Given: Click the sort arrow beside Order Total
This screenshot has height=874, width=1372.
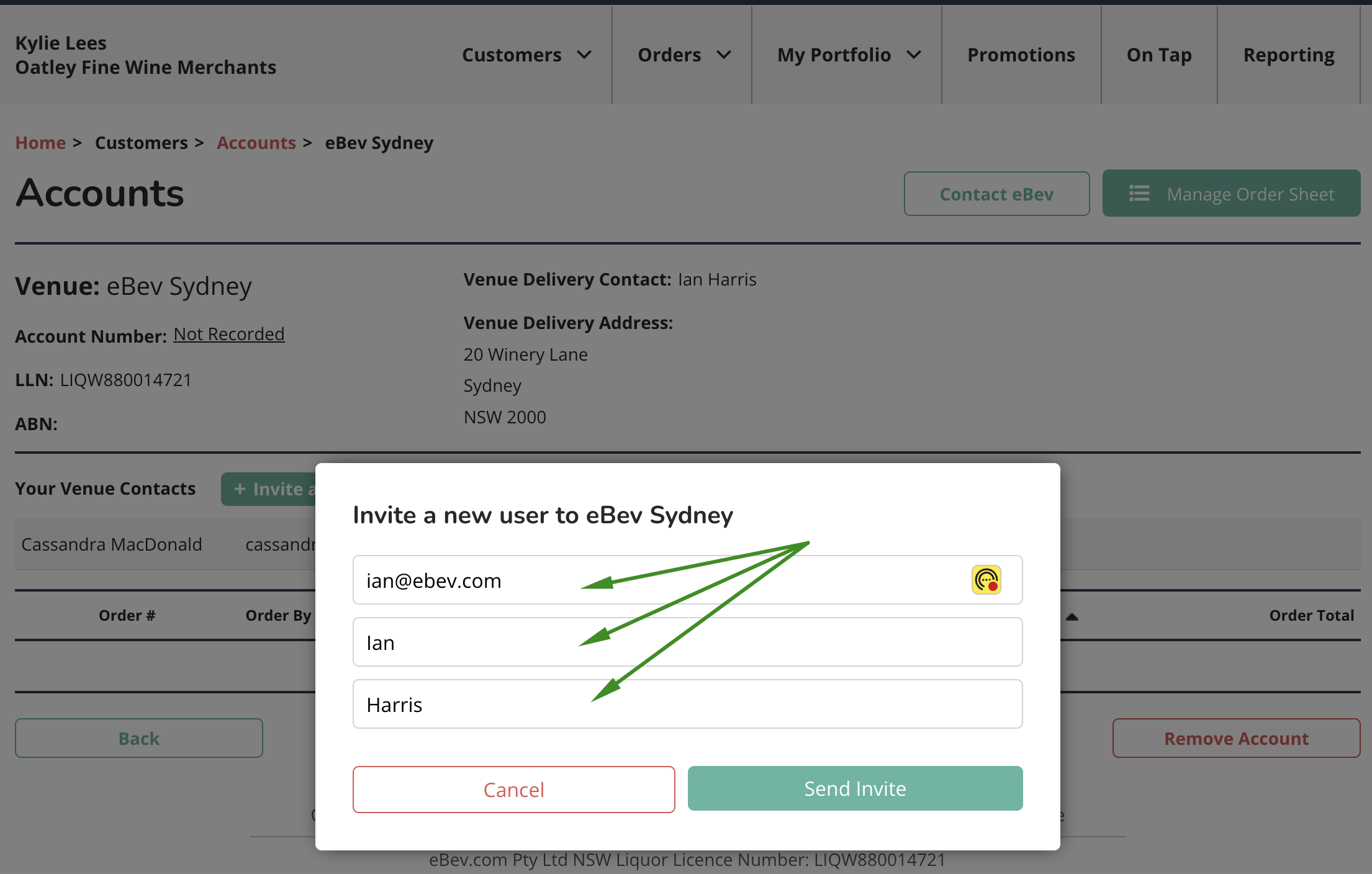Looking at the screenshot, I should click(x=1072, y=616).
